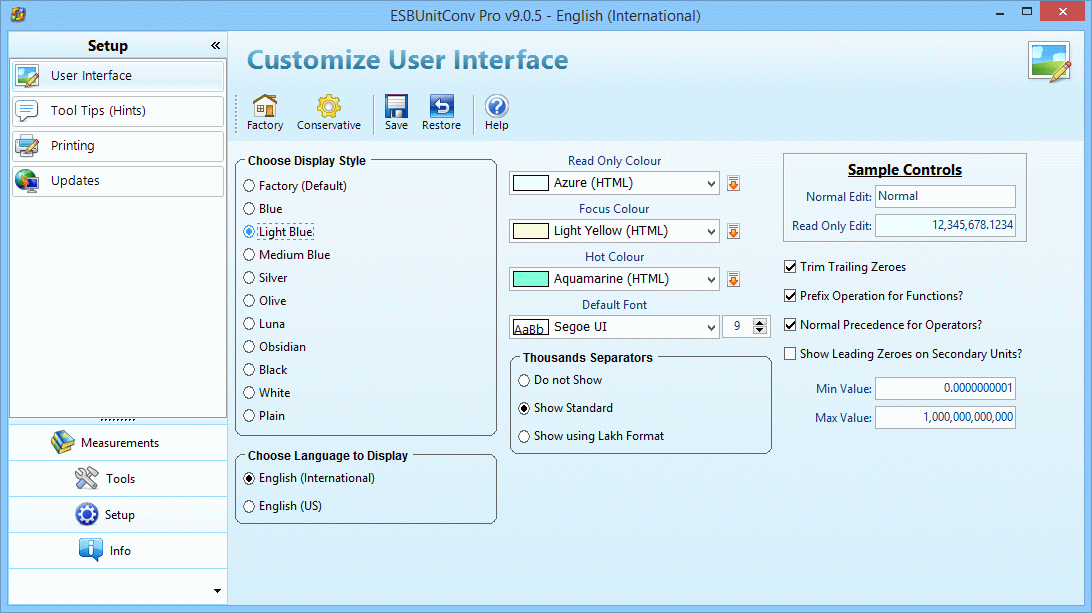Screen dimensions: 1092x613
Task: Click the navigation pane options arrow at bottom
Action: pos(217,591)
